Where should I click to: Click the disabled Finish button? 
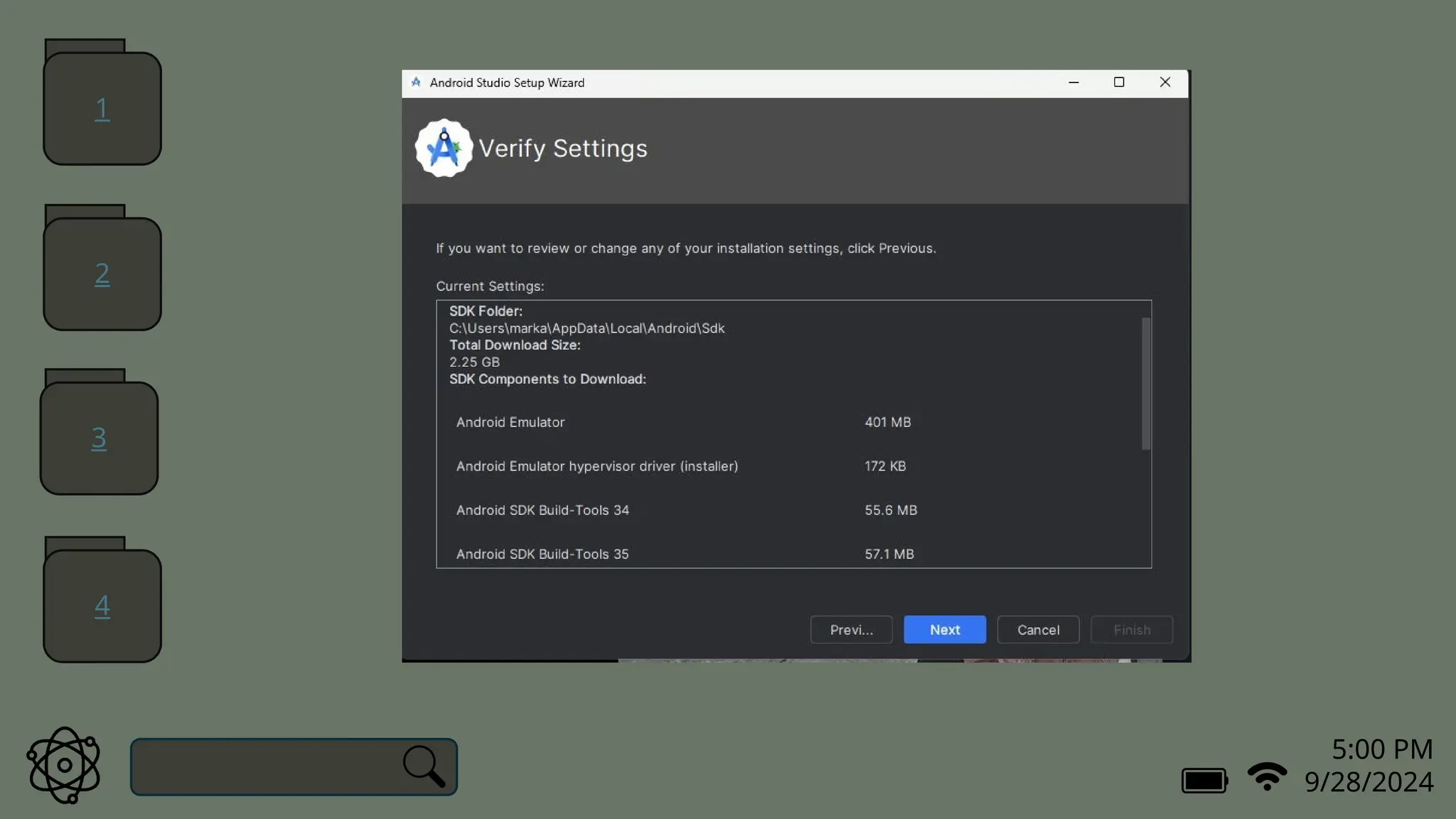tap(1131, 630)
